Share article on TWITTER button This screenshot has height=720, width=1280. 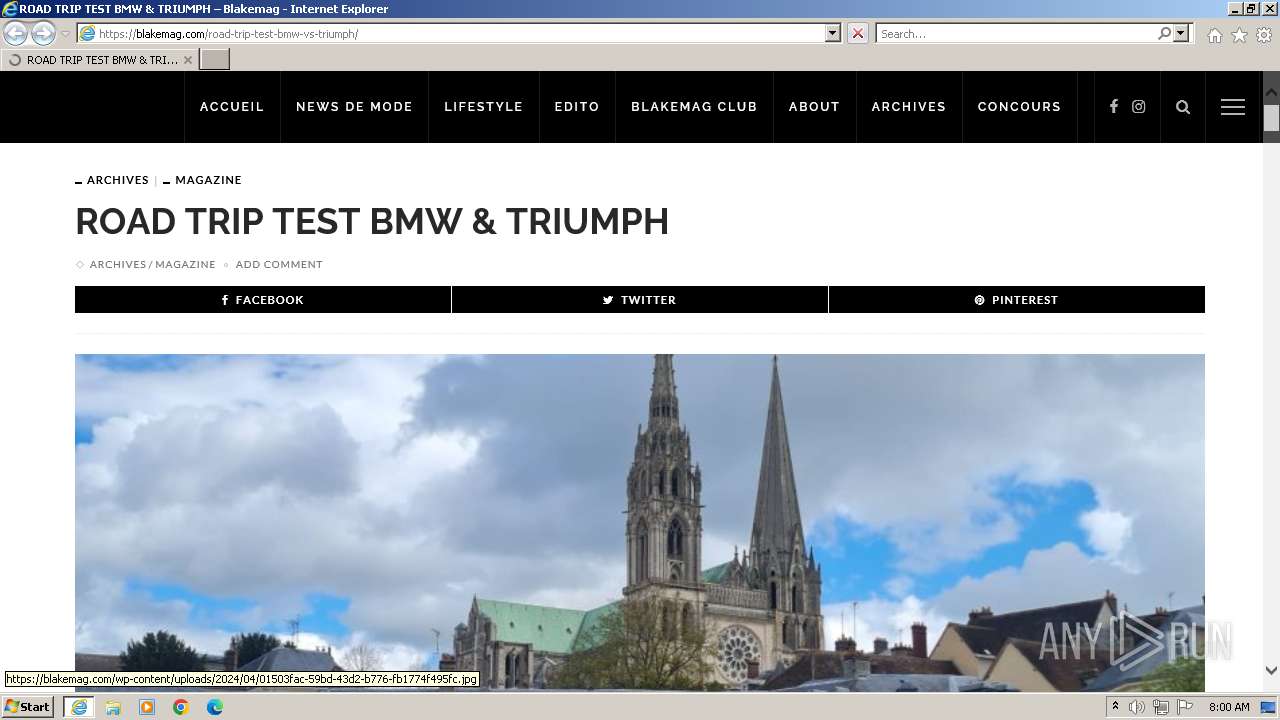640,300
